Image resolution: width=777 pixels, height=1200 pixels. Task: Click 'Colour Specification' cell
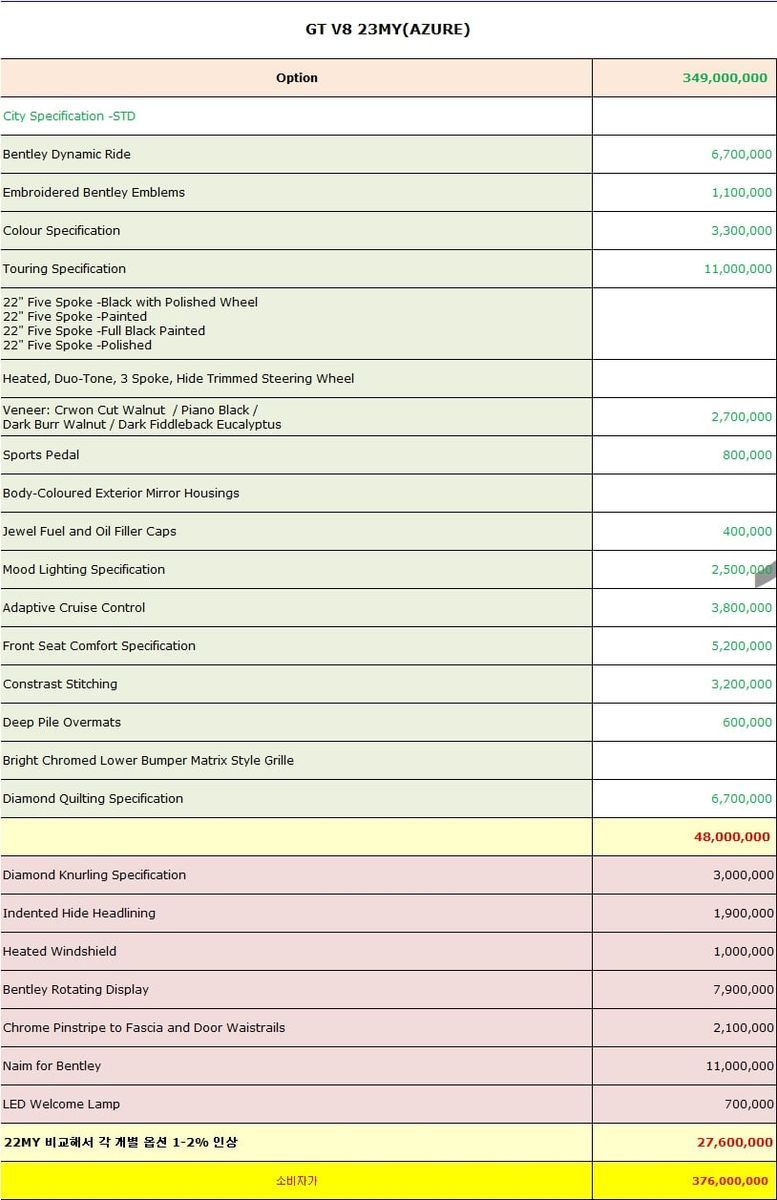(x=296, y=230)
